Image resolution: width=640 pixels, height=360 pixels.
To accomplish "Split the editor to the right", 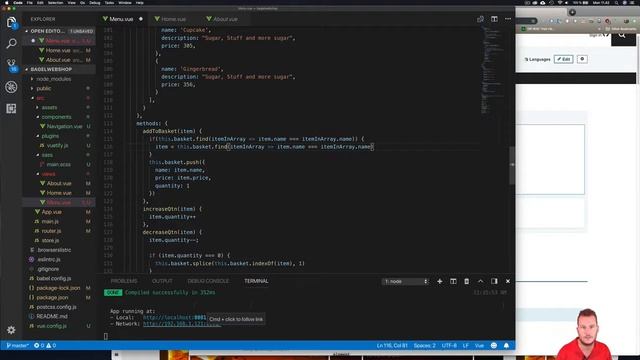I will click(494, 19).
